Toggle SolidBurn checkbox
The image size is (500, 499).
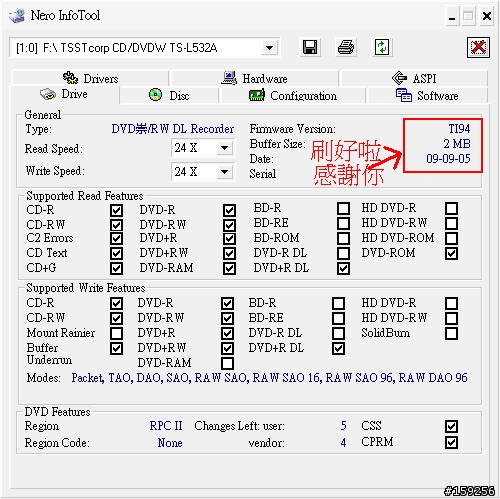[451, 333]
